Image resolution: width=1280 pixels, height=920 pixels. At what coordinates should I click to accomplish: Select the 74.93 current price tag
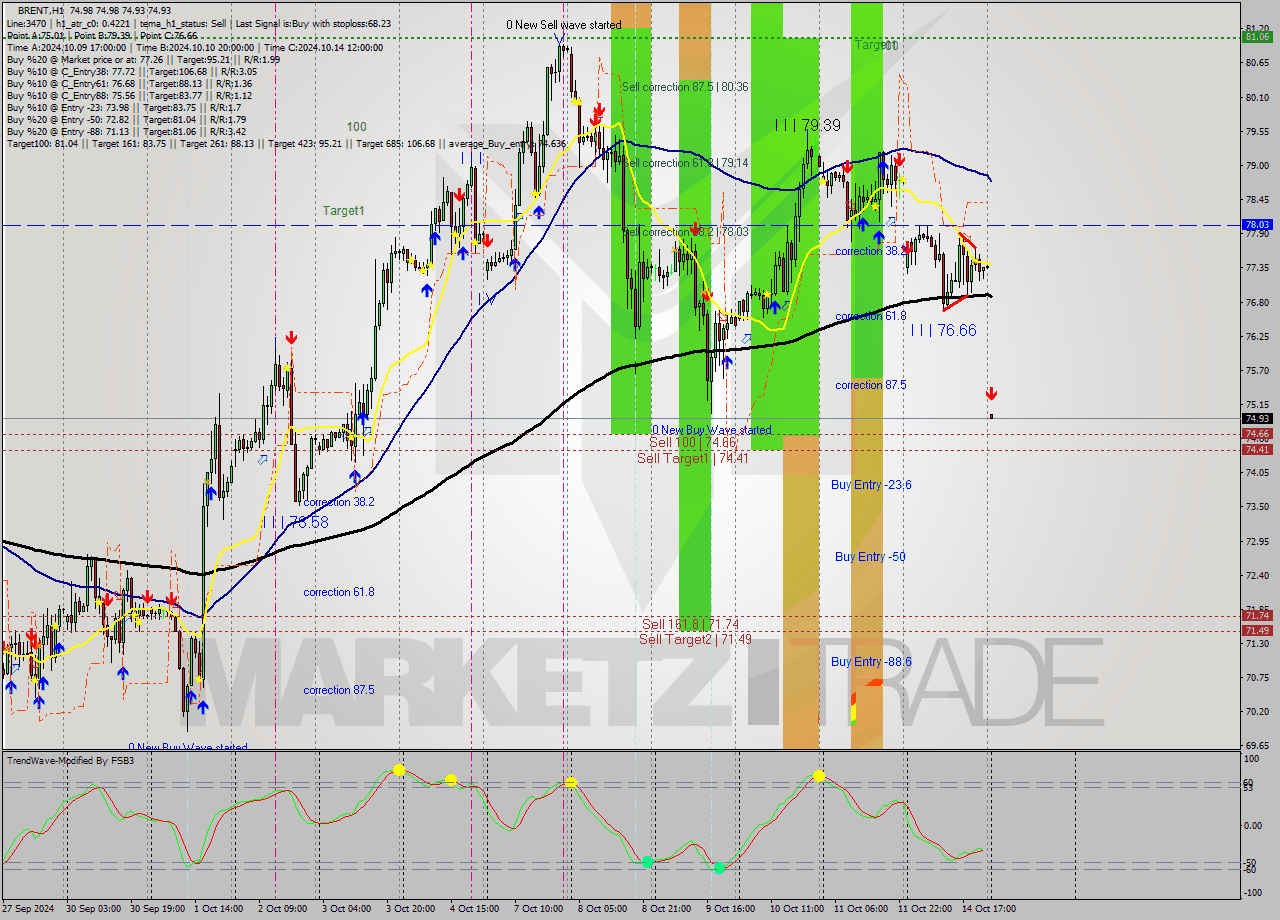pos(1257,418)
